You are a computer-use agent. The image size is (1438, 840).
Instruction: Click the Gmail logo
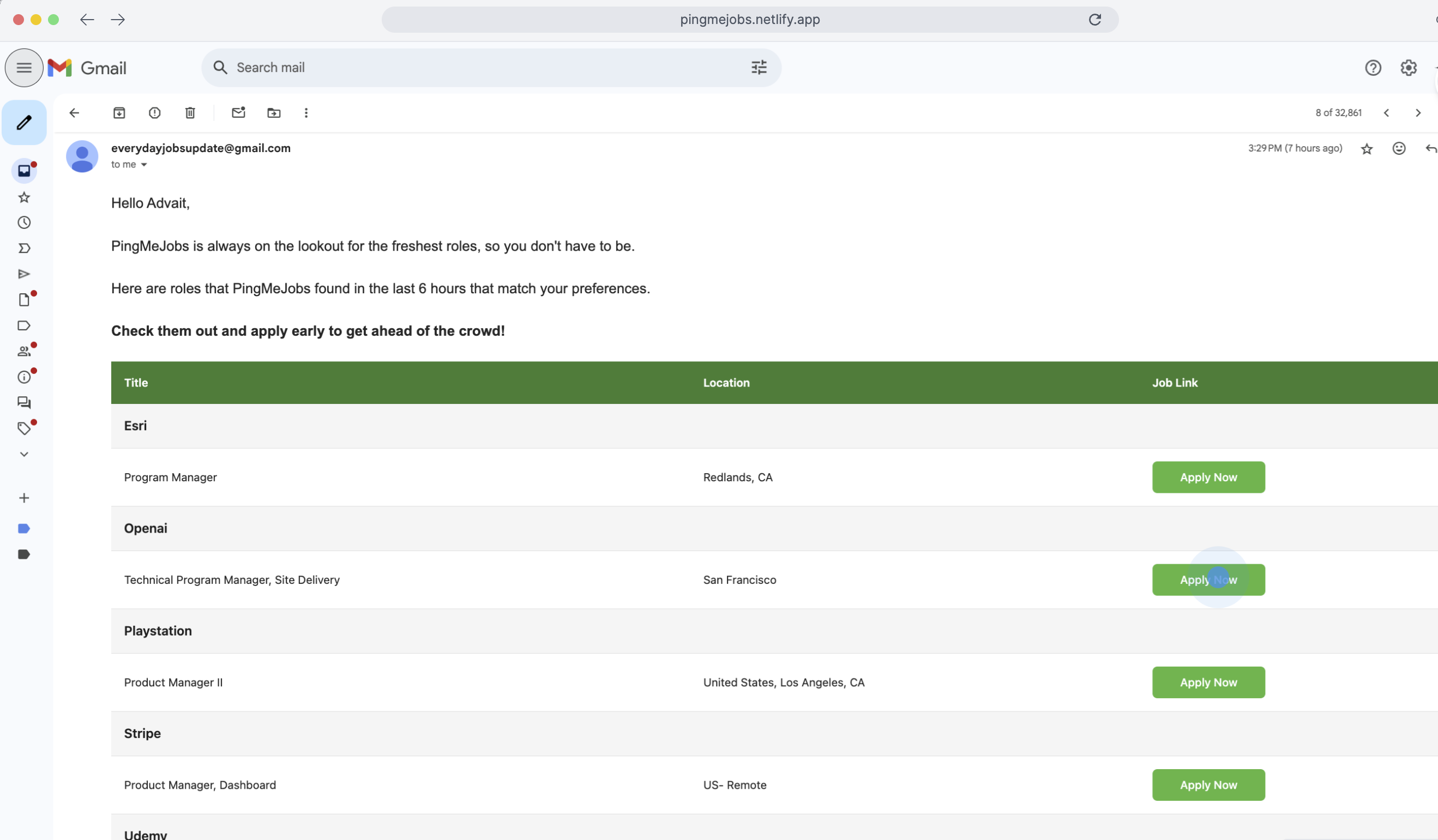point(87,68)
